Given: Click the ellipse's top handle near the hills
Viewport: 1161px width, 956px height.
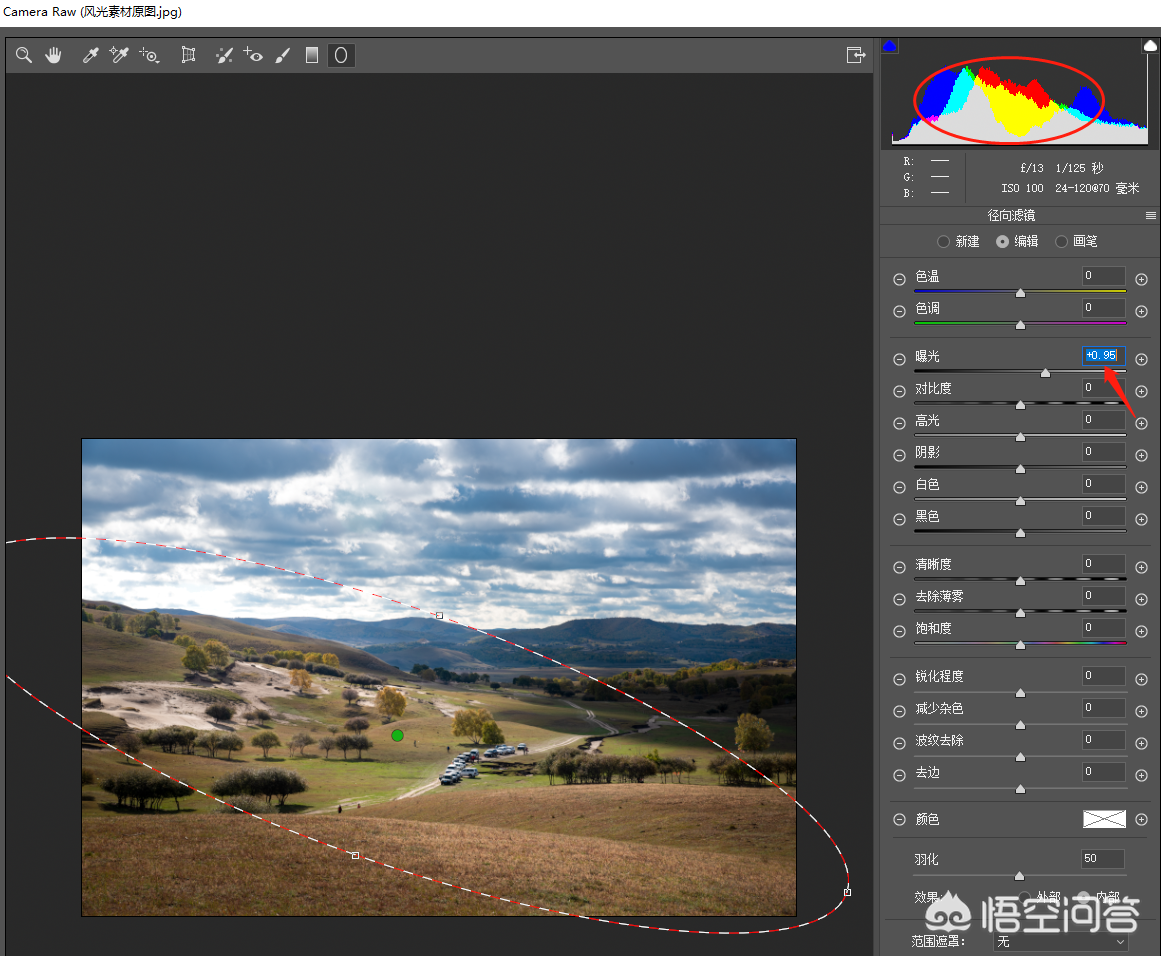Looking at the screenshot, I should (x=440, y=615).
